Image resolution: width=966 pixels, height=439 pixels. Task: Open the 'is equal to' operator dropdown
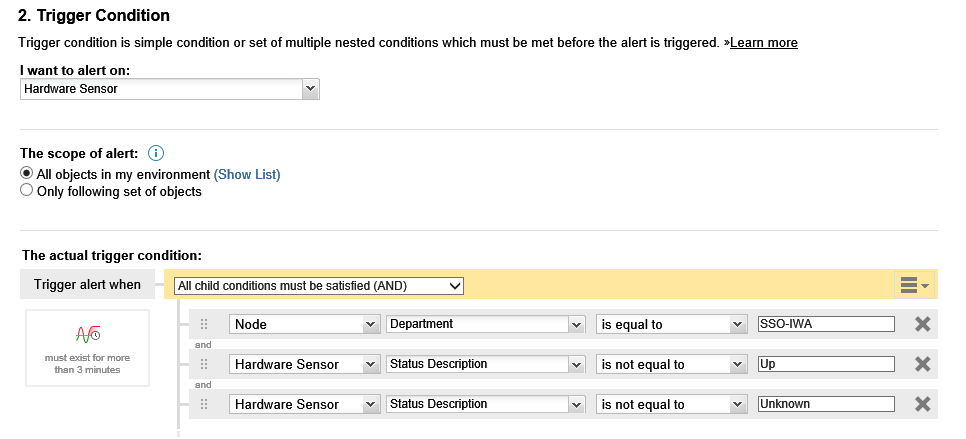pyautogui.click(x=671, y=324)
